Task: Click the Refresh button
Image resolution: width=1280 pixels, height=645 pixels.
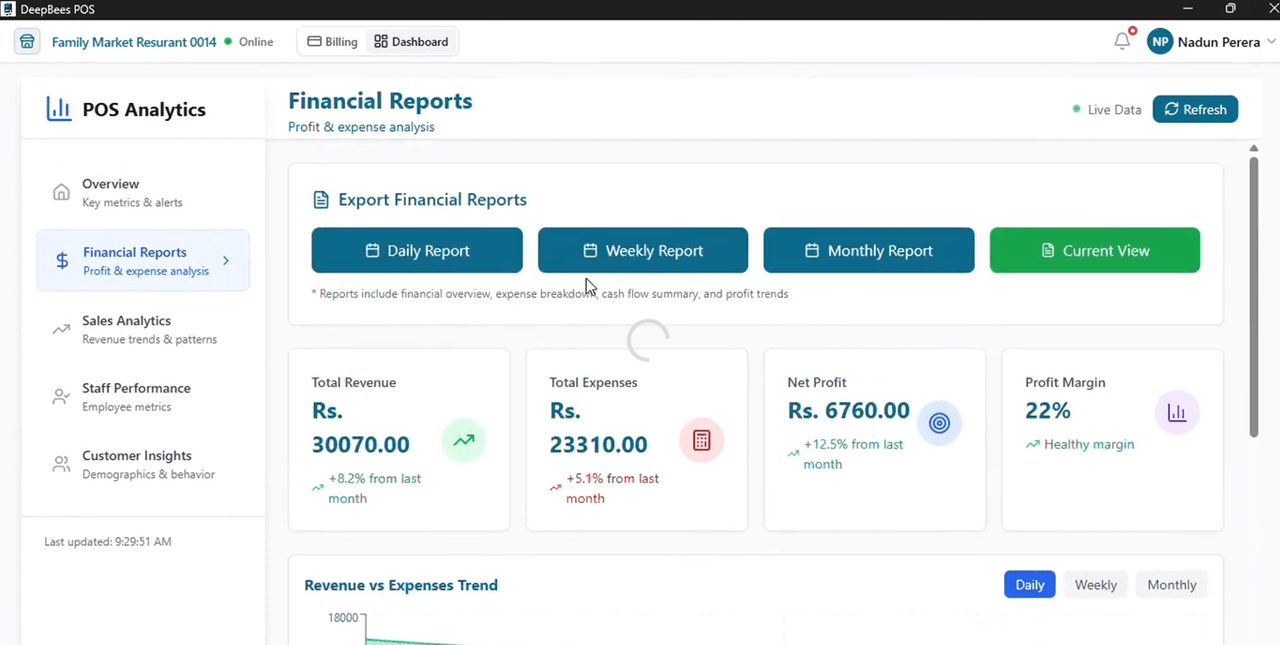Action: tap(1195, 109)
